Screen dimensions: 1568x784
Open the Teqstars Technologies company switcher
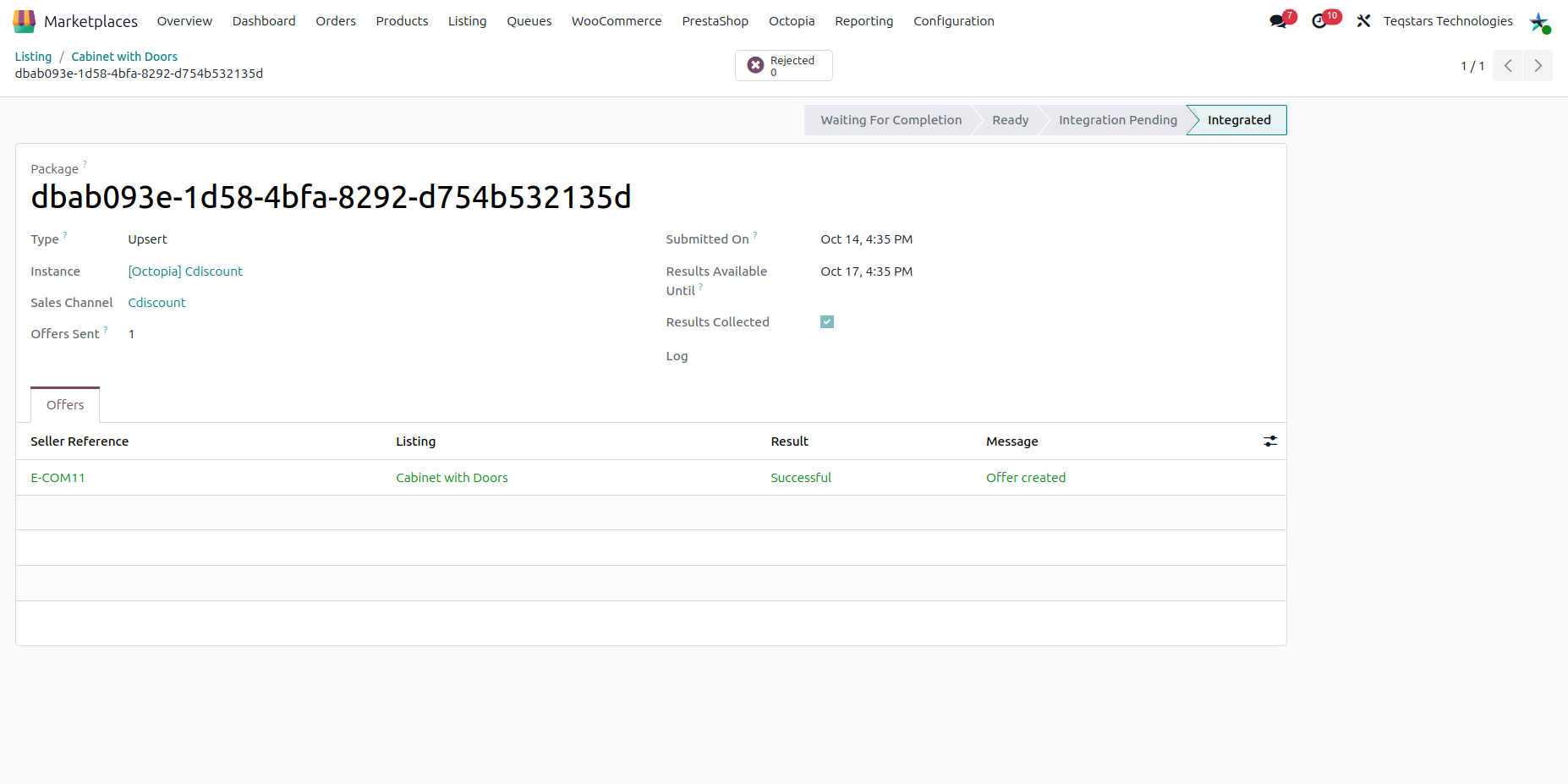click(x=1448, y=21)
